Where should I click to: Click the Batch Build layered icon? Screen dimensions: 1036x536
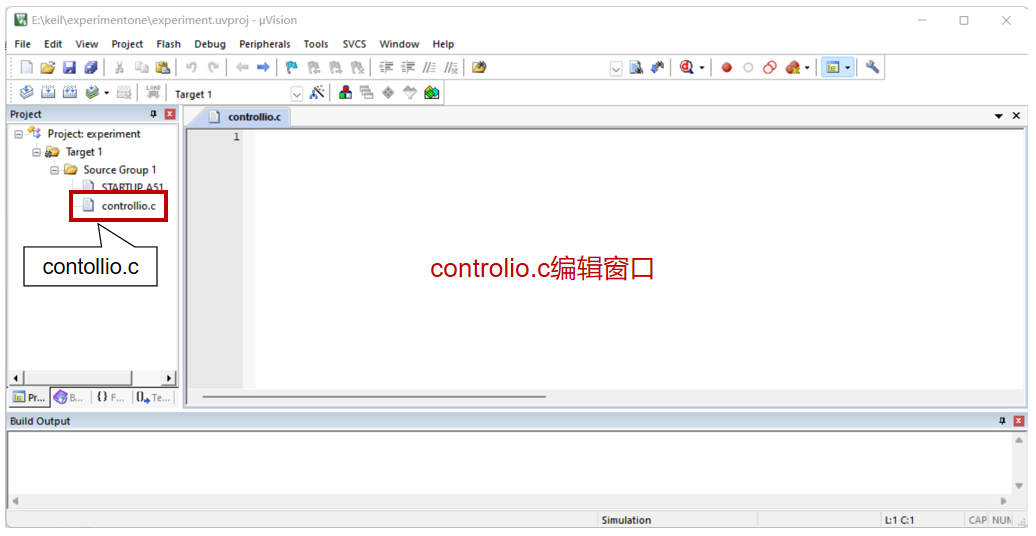point(92,93)
